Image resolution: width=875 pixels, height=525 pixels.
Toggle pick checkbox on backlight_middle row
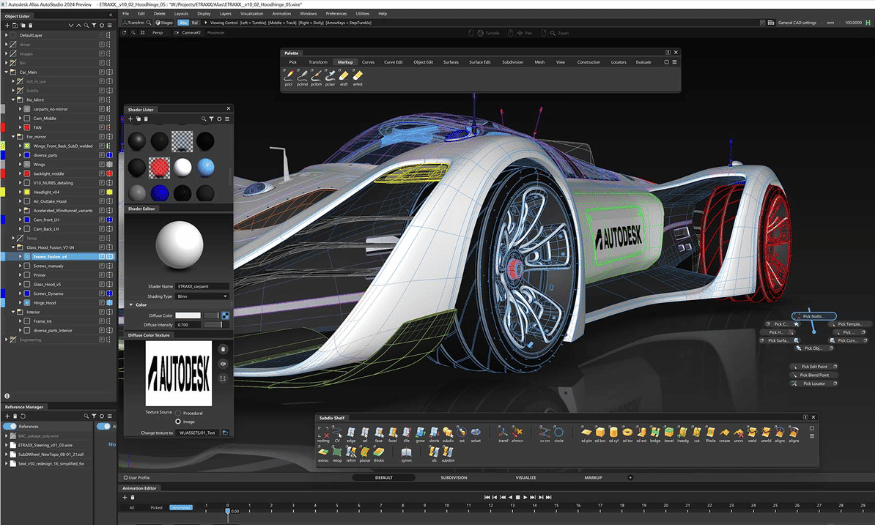(x=102, y=174)
